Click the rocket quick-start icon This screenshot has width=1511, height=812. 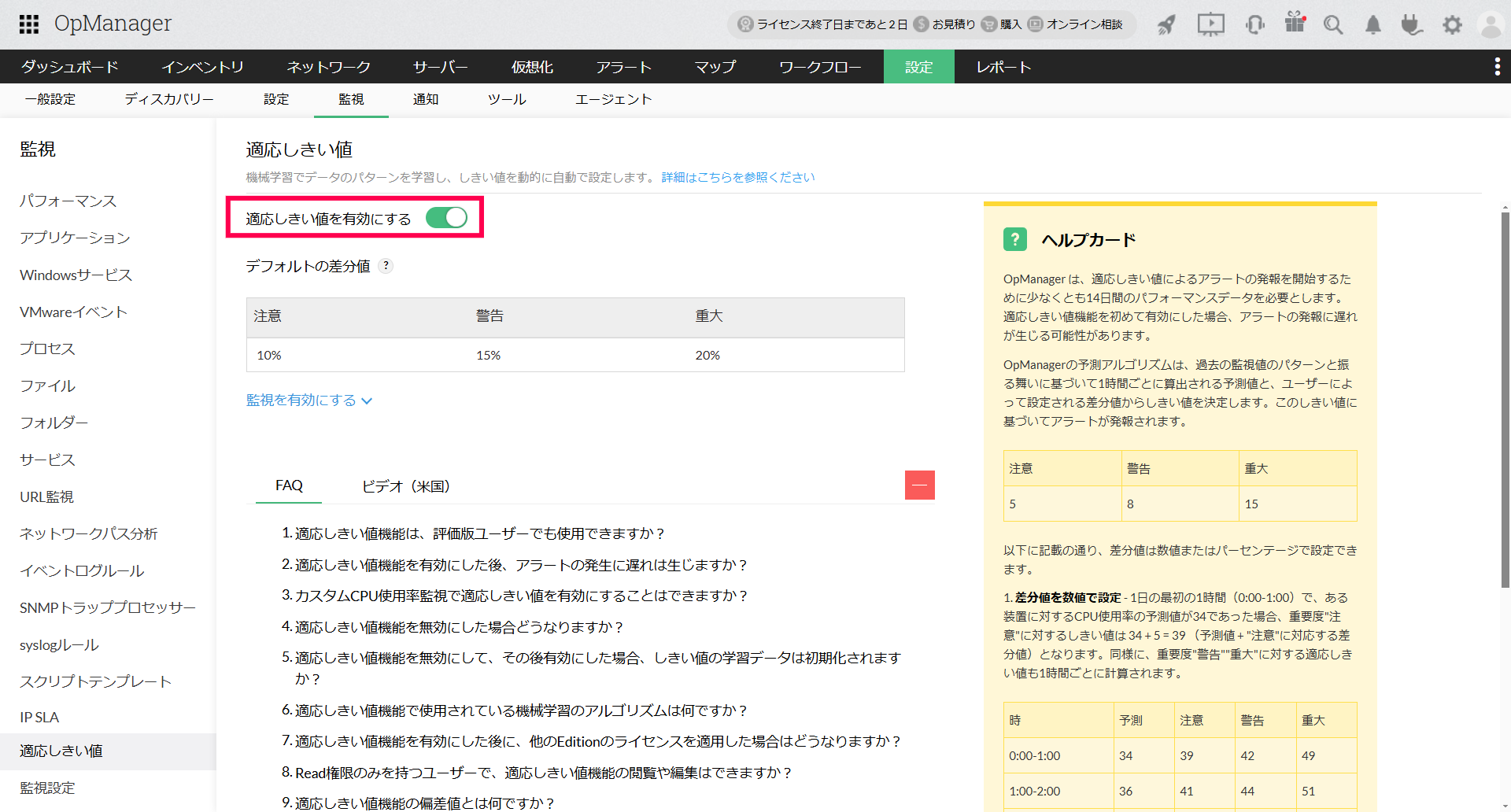(1166, 25)
